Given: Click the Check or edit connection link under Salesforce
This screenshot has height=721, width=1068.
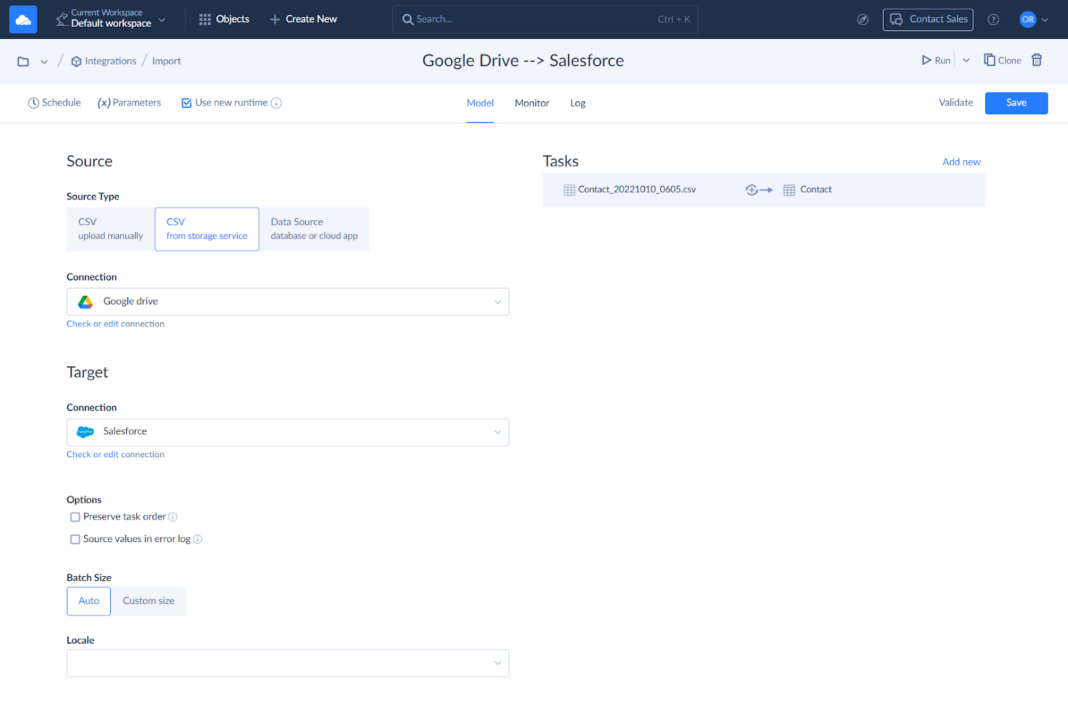Looking at the screenshot, I should [114, 454].
